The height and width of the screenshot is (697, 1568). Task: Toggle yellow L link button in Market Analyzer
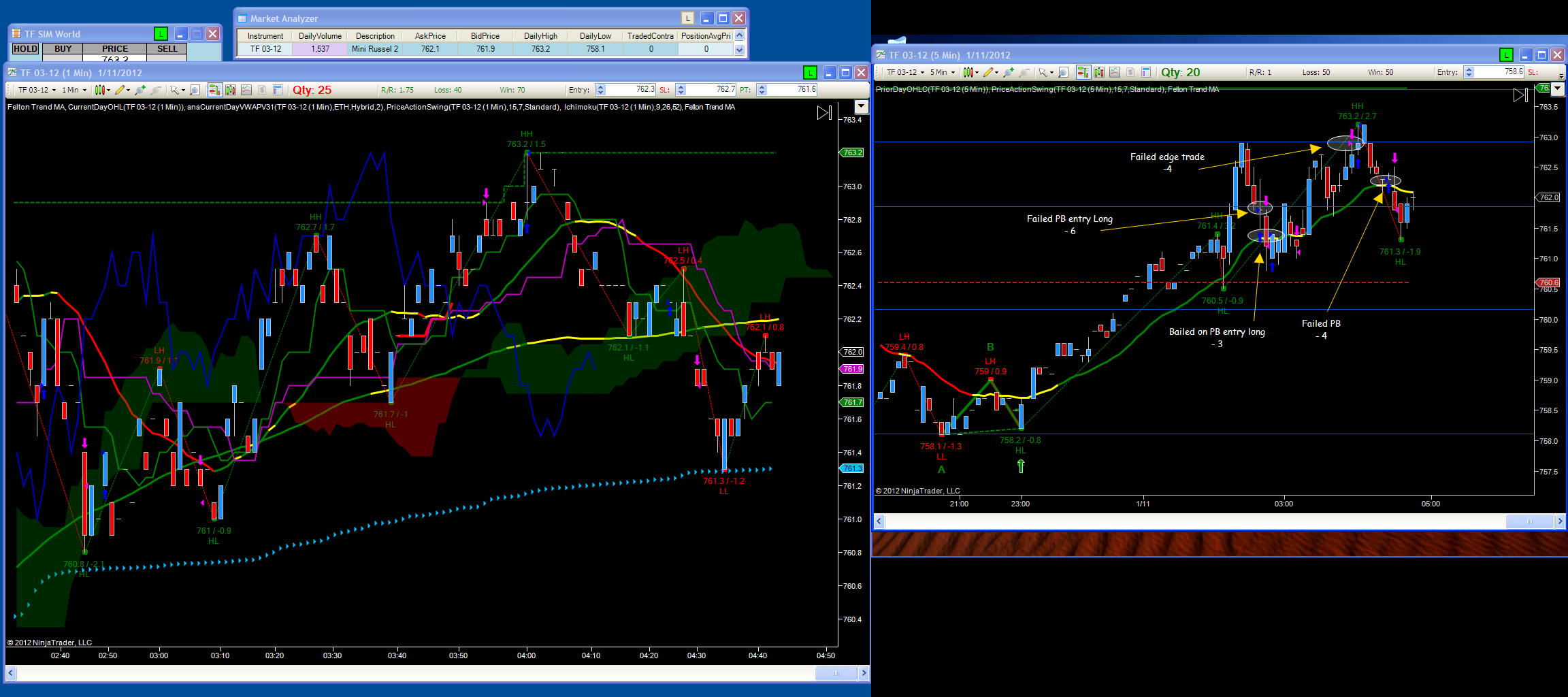pos(688,18)
